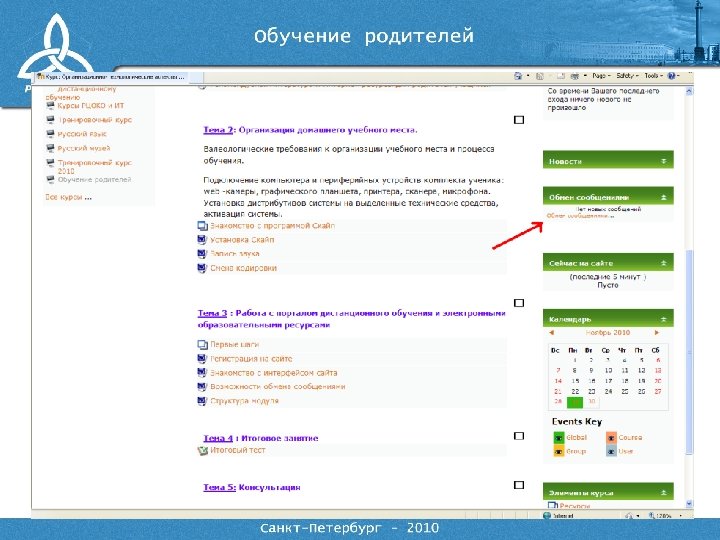Click resource icon for 'Структура модуля'
720x540 pixels.
point(202,401)
